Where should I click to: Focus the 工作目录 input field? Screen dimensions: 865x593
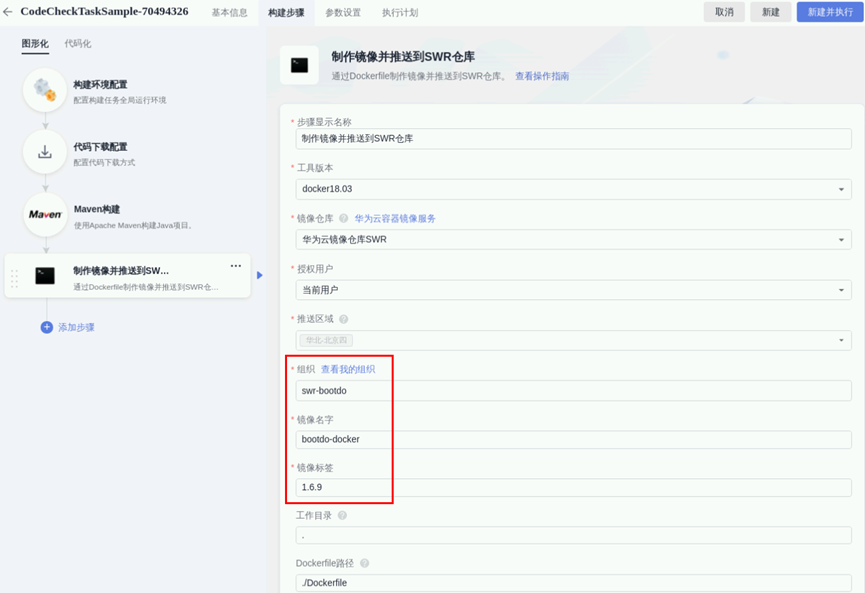(573, 535)
